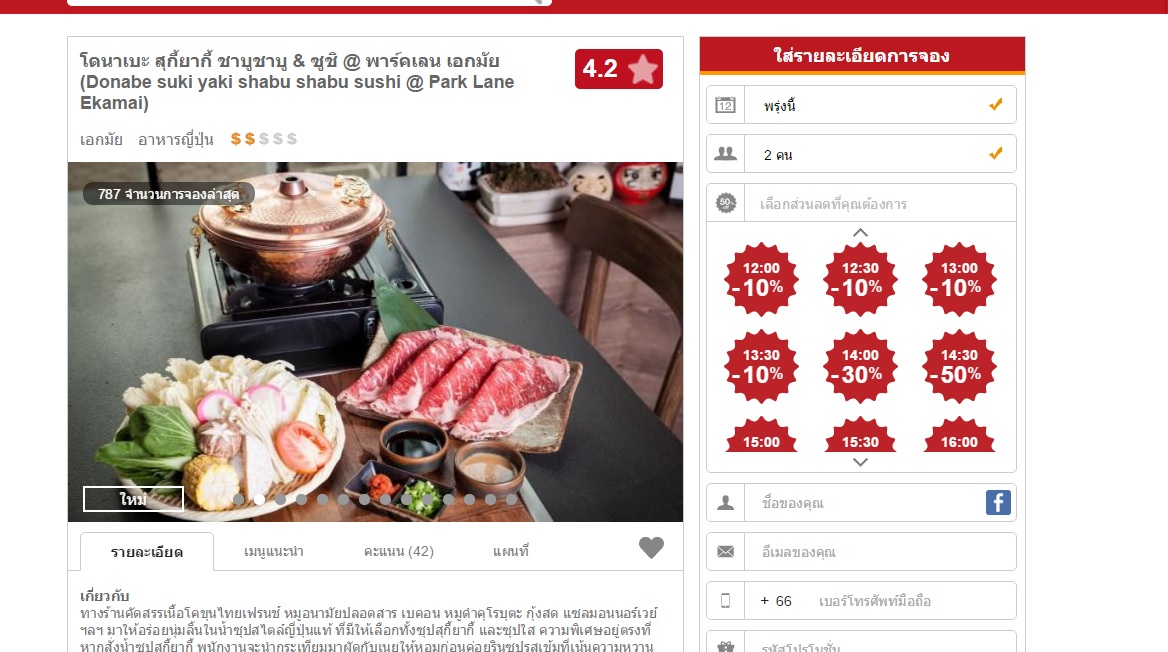Click the email address input field
The width and height of the screenshot is (1168, 652).
click(x=861, y=551)
